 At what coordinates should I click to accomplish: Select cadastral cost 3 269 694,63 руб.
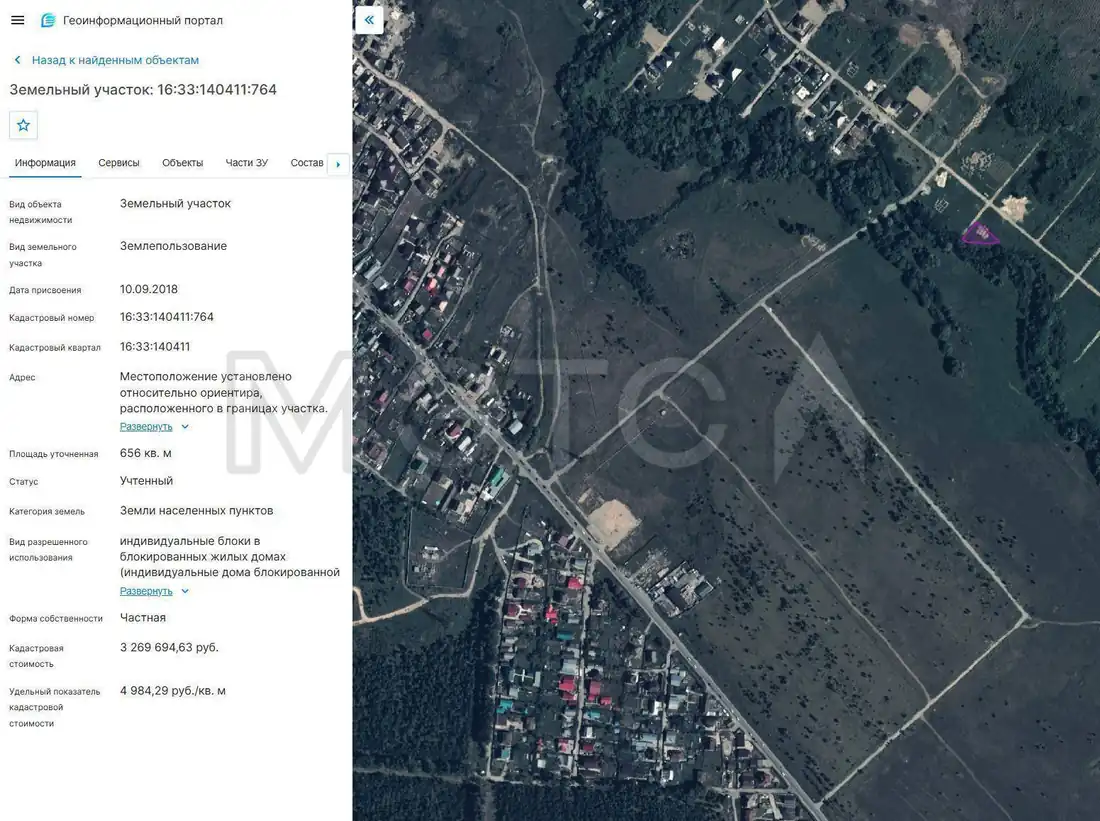[169, 647]
